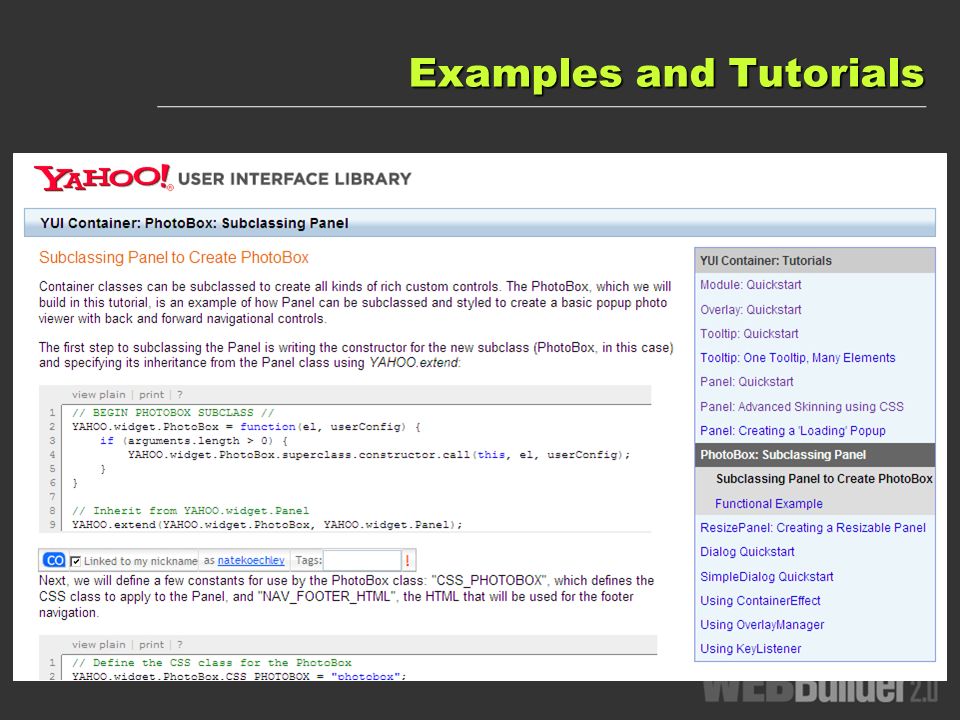Click the Yahoo! logo

pyautogui.click(x=103, y=178)
